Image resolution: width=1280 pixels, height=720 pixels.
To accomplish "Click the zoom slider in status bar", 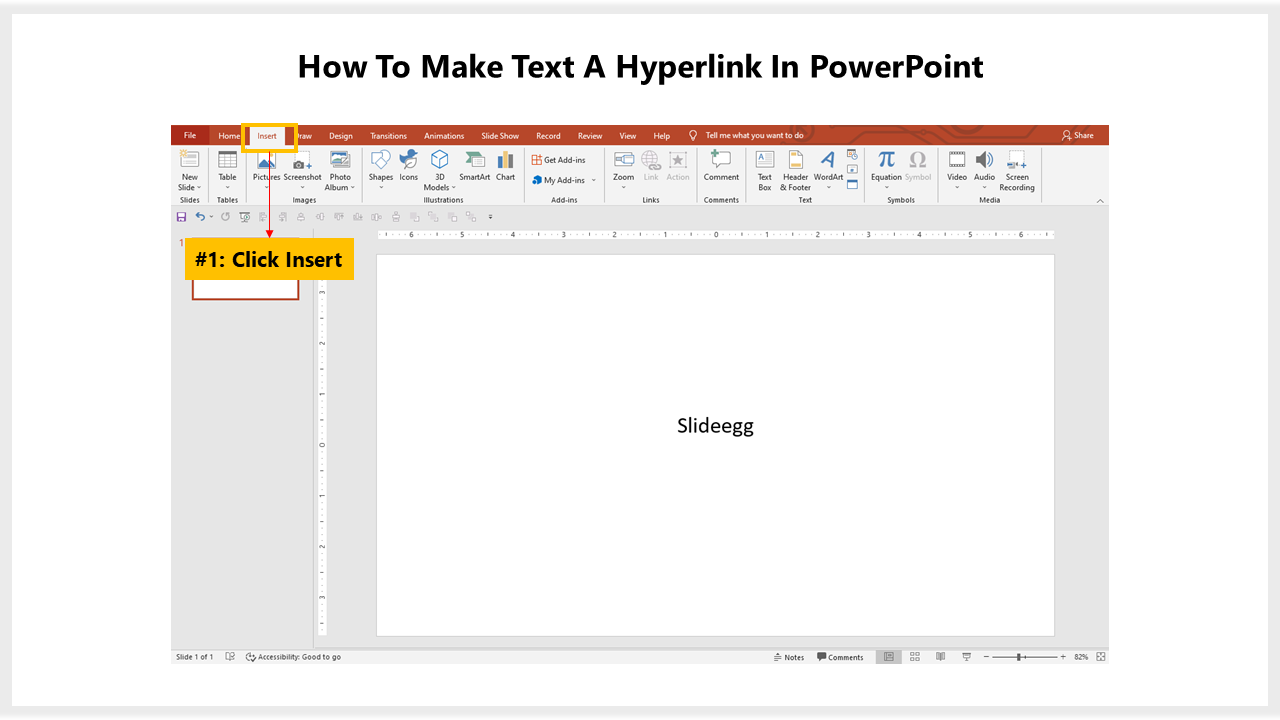I will [1026, 657].
